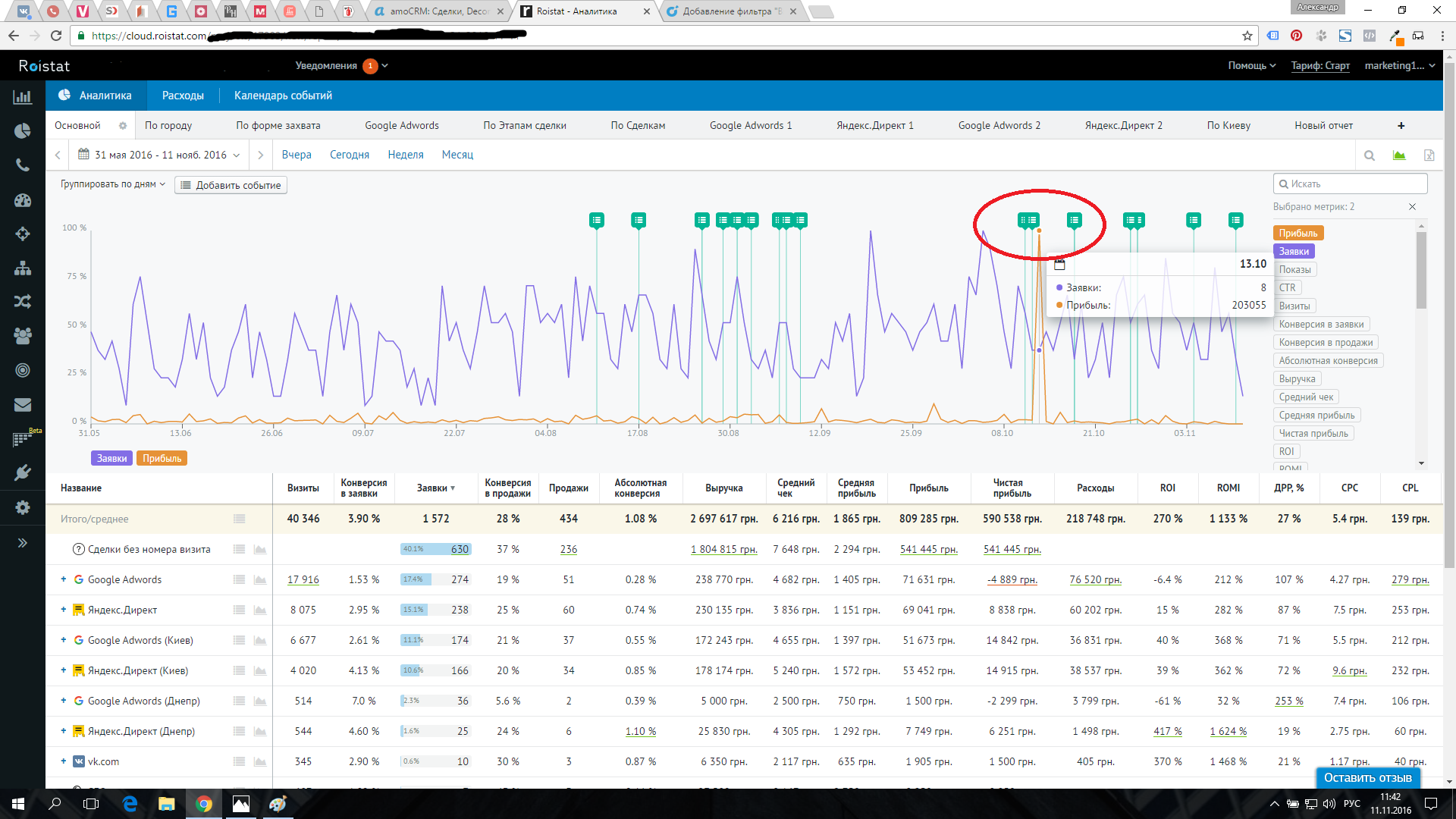Open the hierarchy structure sidebar icon
The height and width of the screenshot is (819, 1456).
pyautogui.click(x=23, y=268)
